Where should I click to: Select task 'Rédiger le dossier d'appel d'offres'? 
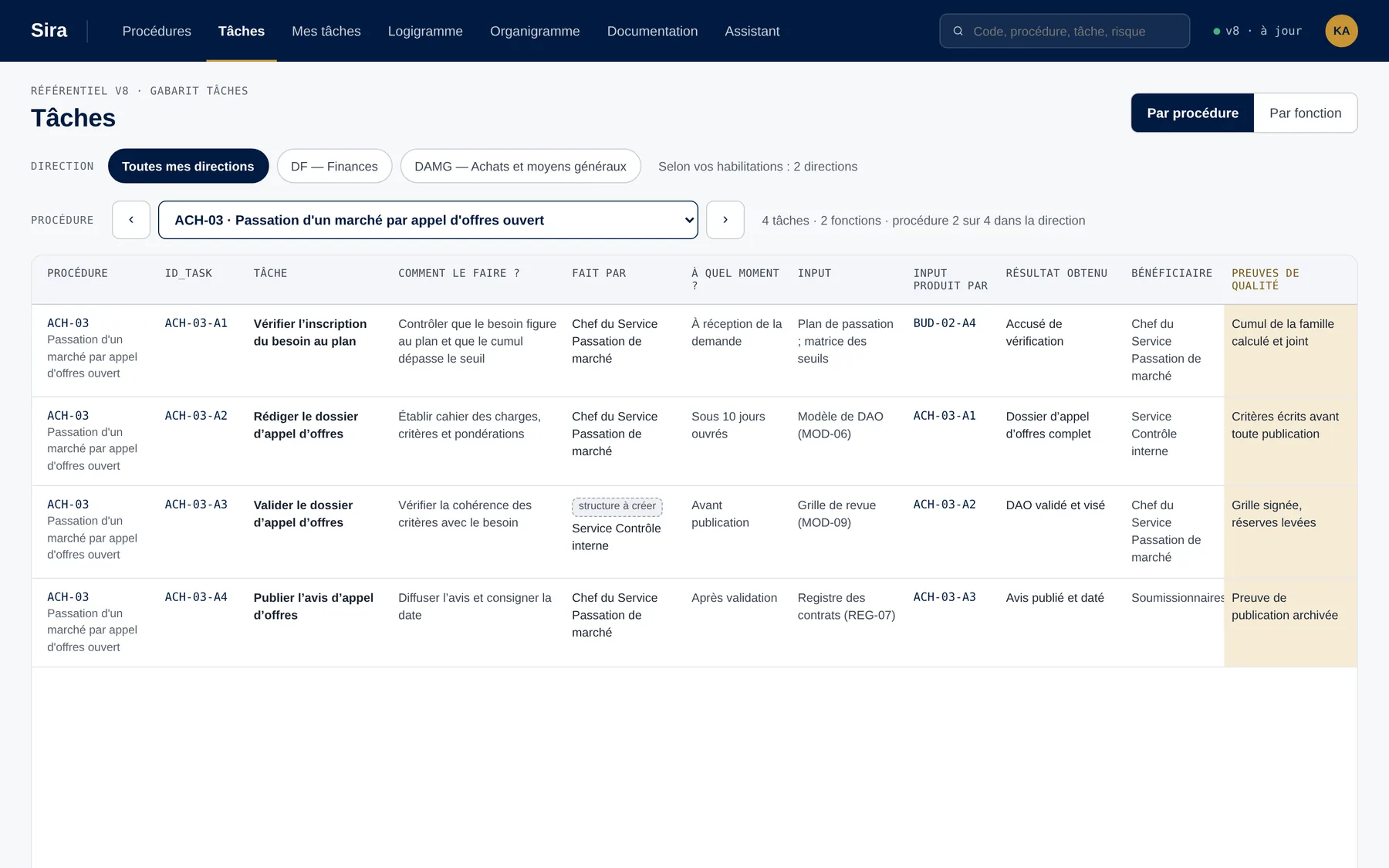click(x=306, y=425)
